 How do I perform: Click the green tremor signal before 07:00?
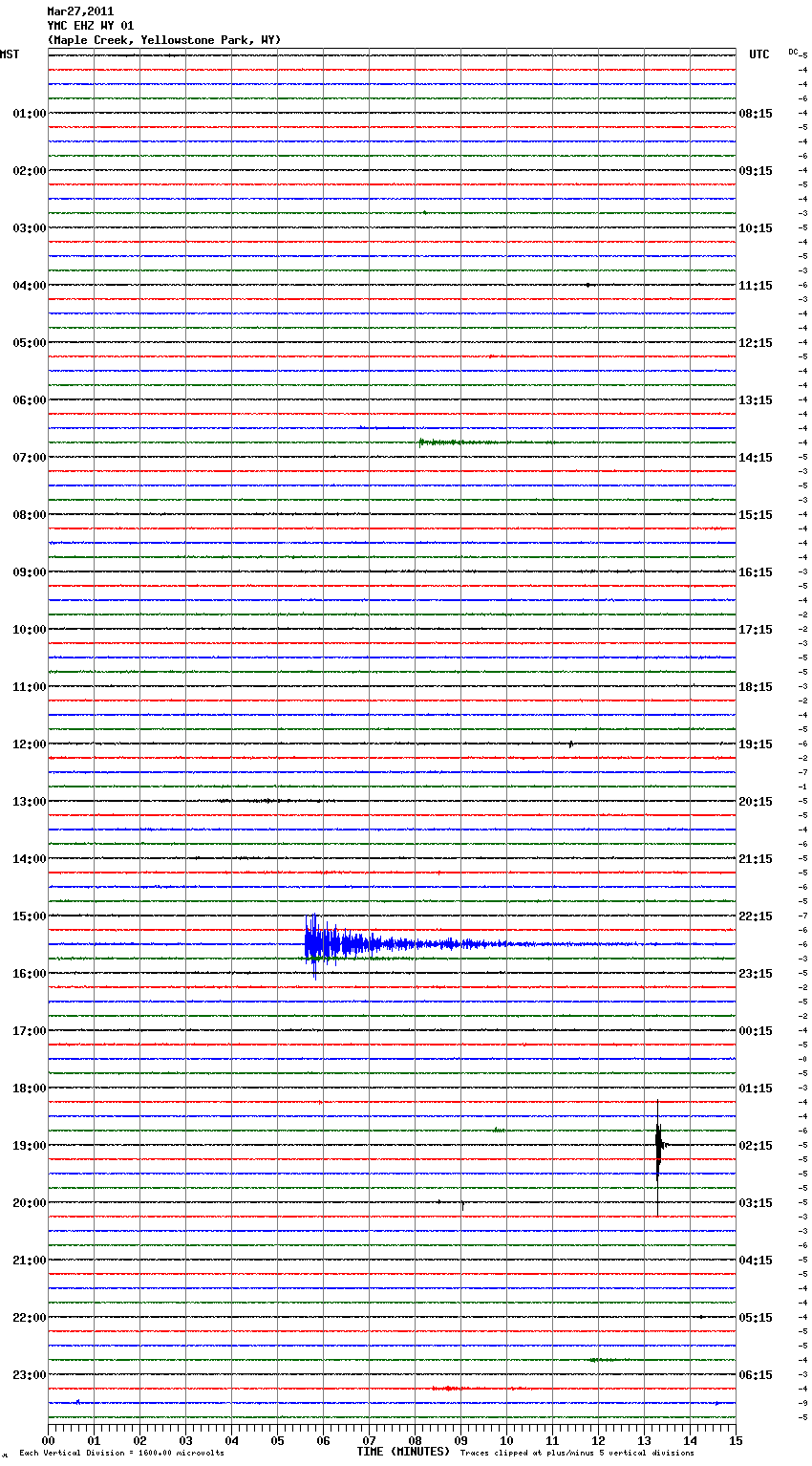[x=459, y=442]
